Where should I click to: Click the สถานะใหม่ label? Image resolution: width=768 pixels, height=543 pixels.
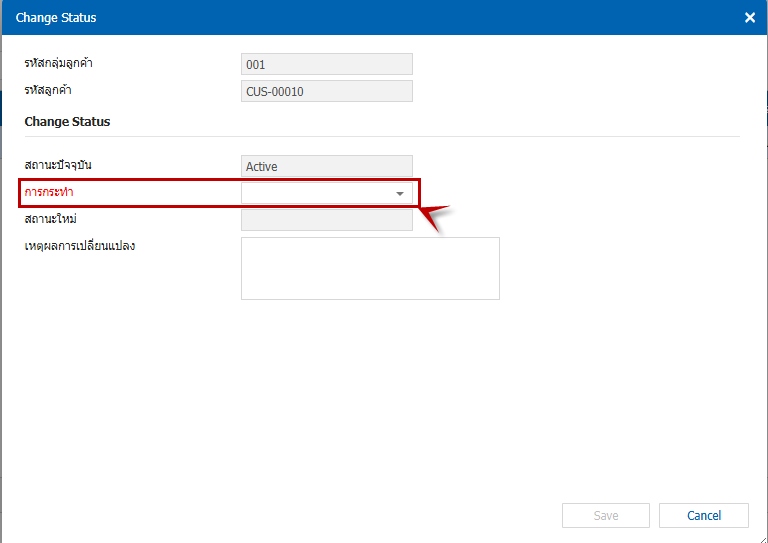(x=50, y=218)
